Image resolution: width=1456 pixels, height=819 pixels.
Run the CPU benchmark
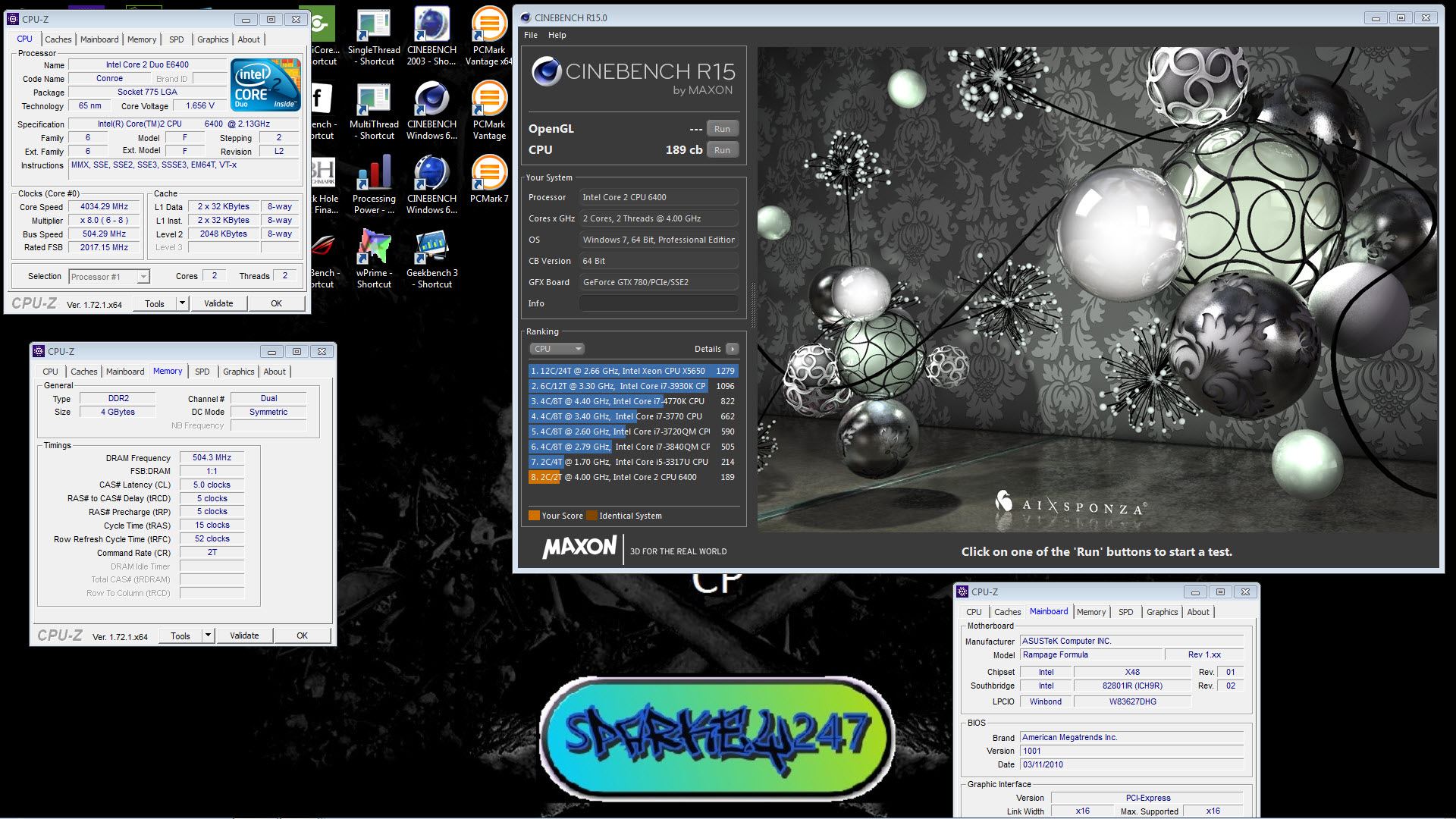pos(722,150)
